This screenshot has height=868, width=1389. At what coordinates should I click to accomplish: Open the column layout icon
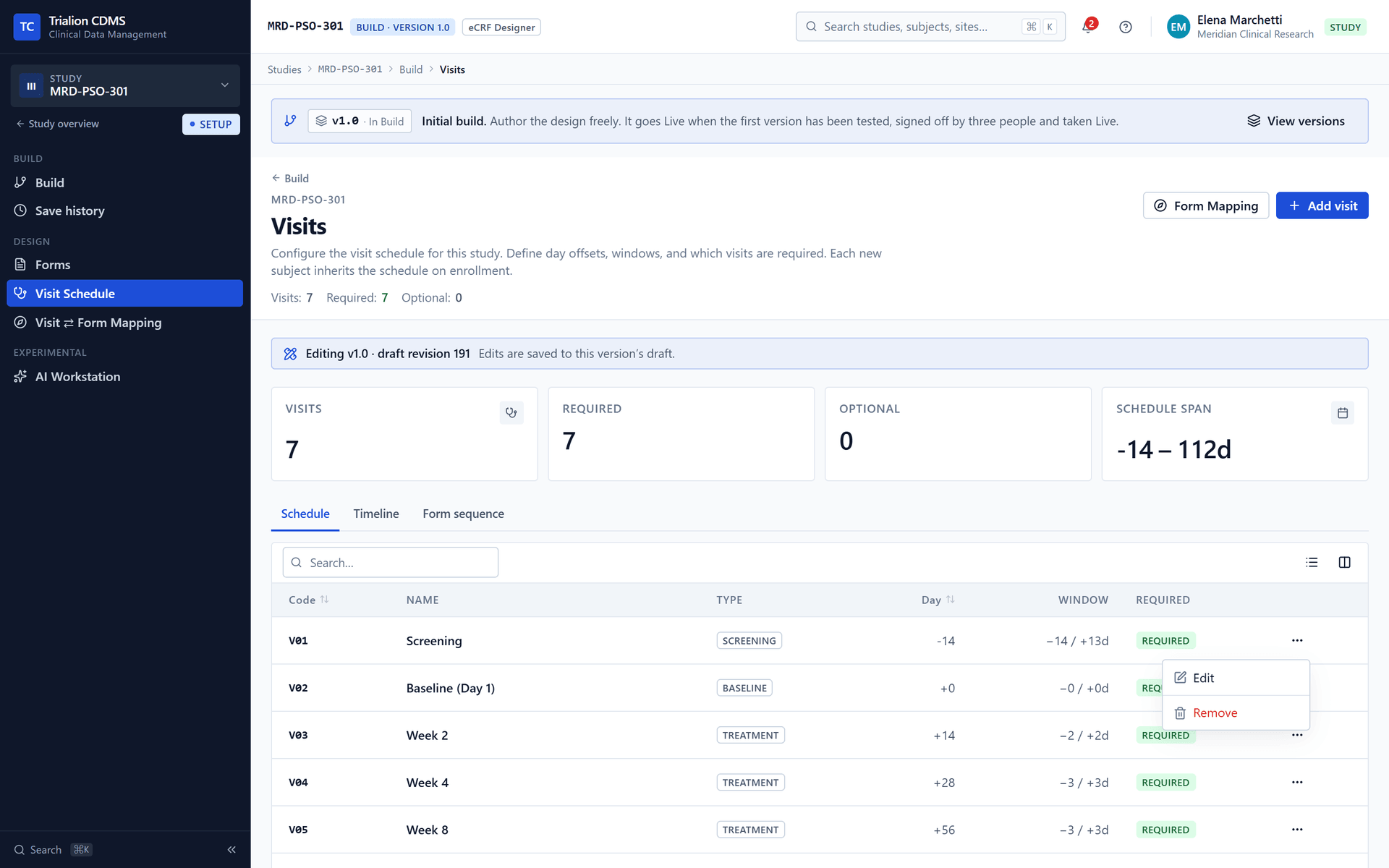point(1344,563)
